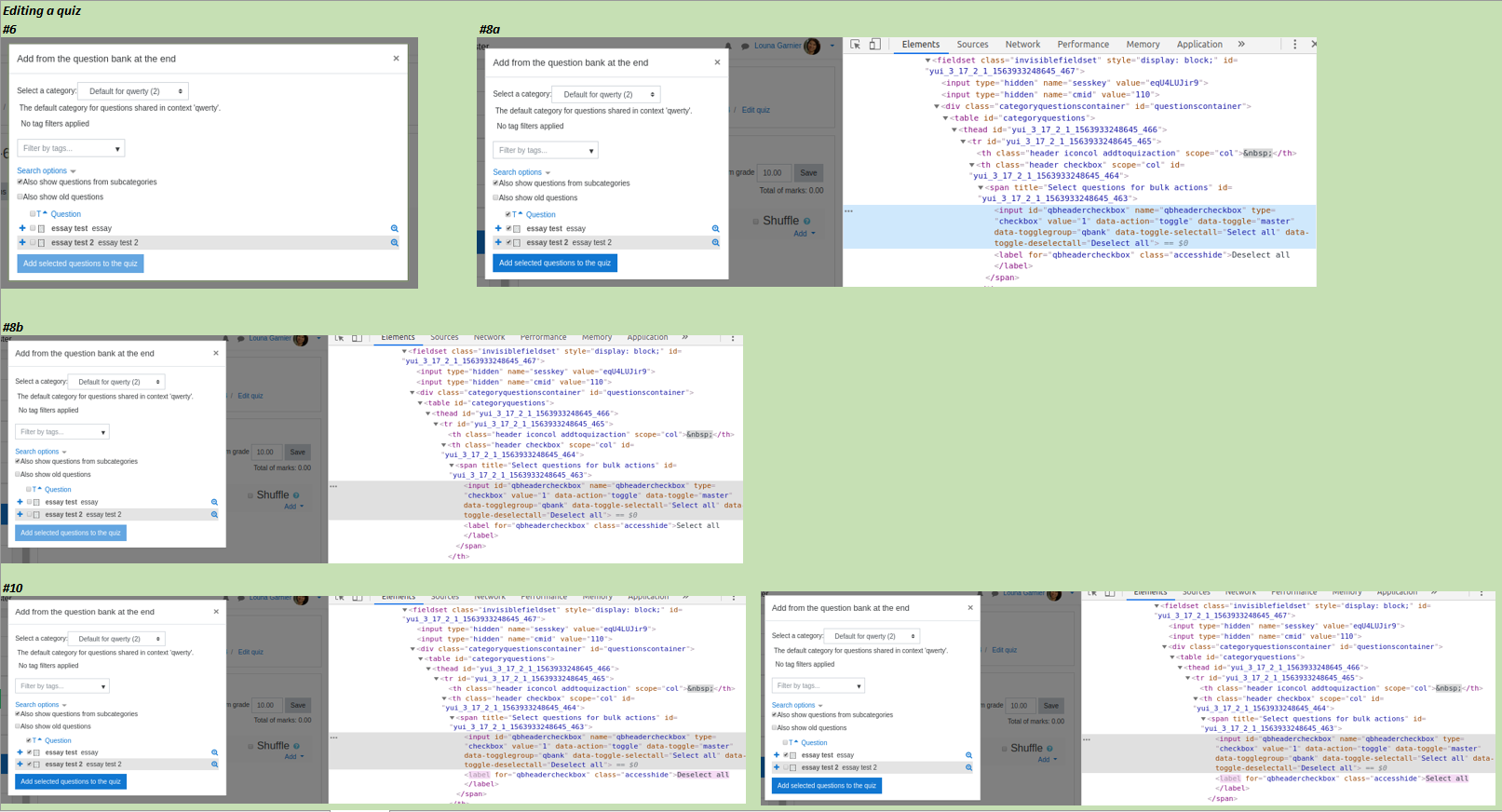This screenshot has height=812, width=1502.
Task: Sort by the Question column link in #6
Action: click(65, 214)
